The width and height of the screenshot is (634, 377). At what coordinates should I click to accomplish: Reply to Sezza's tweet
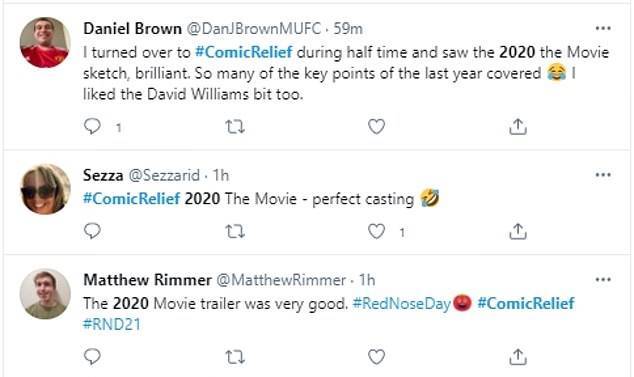point(92,231)
